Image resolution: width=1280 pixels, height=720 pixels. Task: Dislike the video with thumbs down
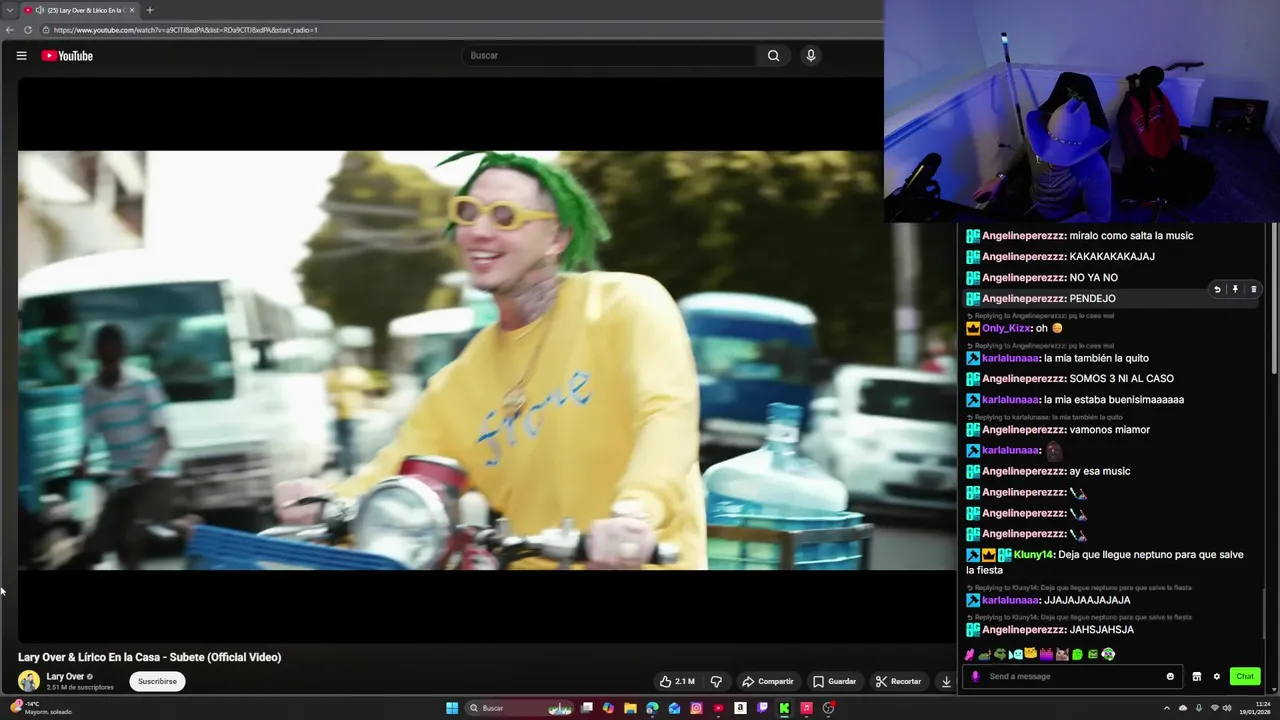pos(716,681)
